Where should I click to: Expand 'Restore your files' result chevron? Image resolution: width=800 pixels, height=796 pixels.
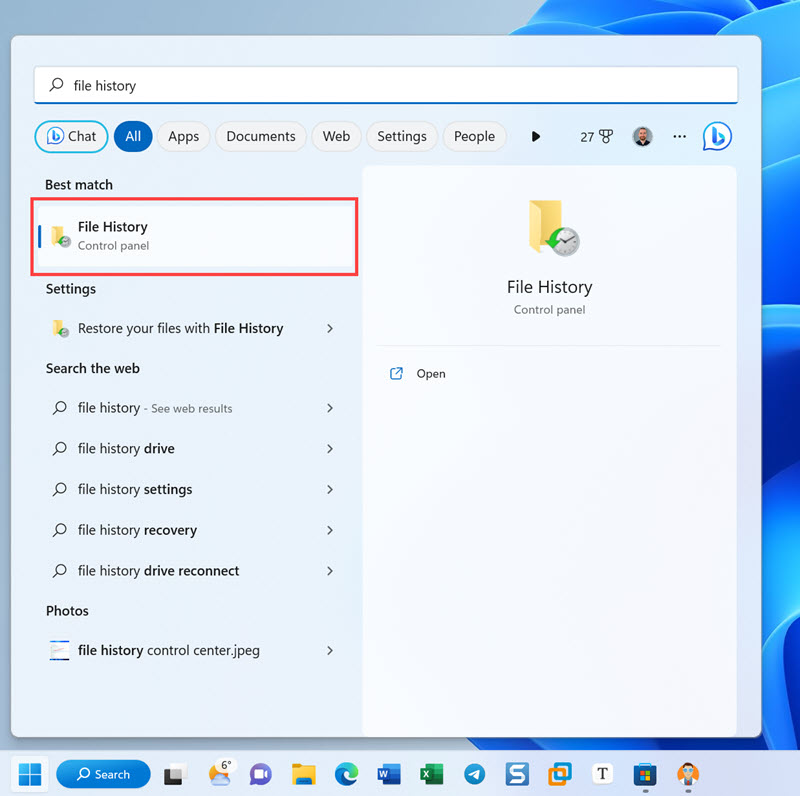(330, 328)
